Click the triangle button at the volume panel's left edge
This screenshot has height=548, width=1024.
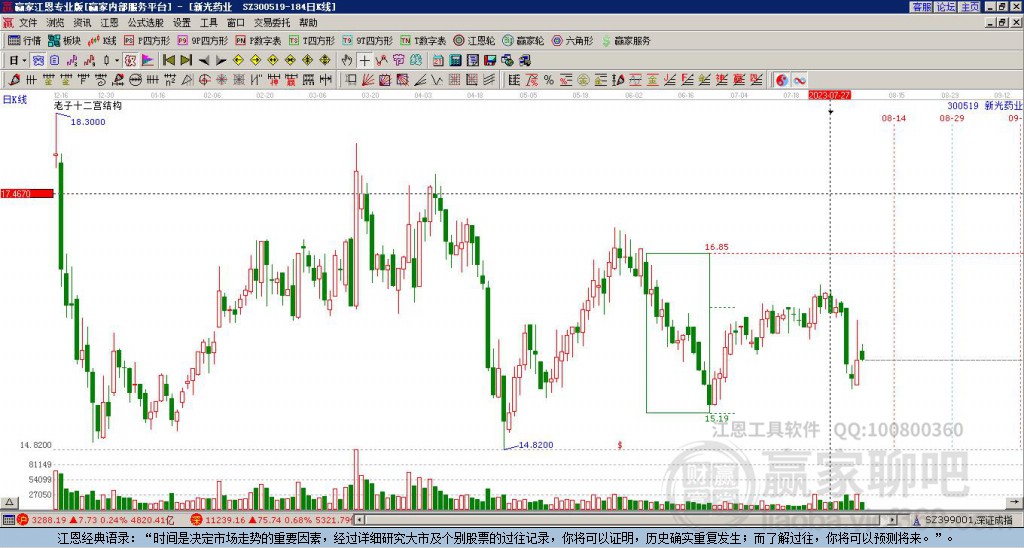tap(8, 503)
